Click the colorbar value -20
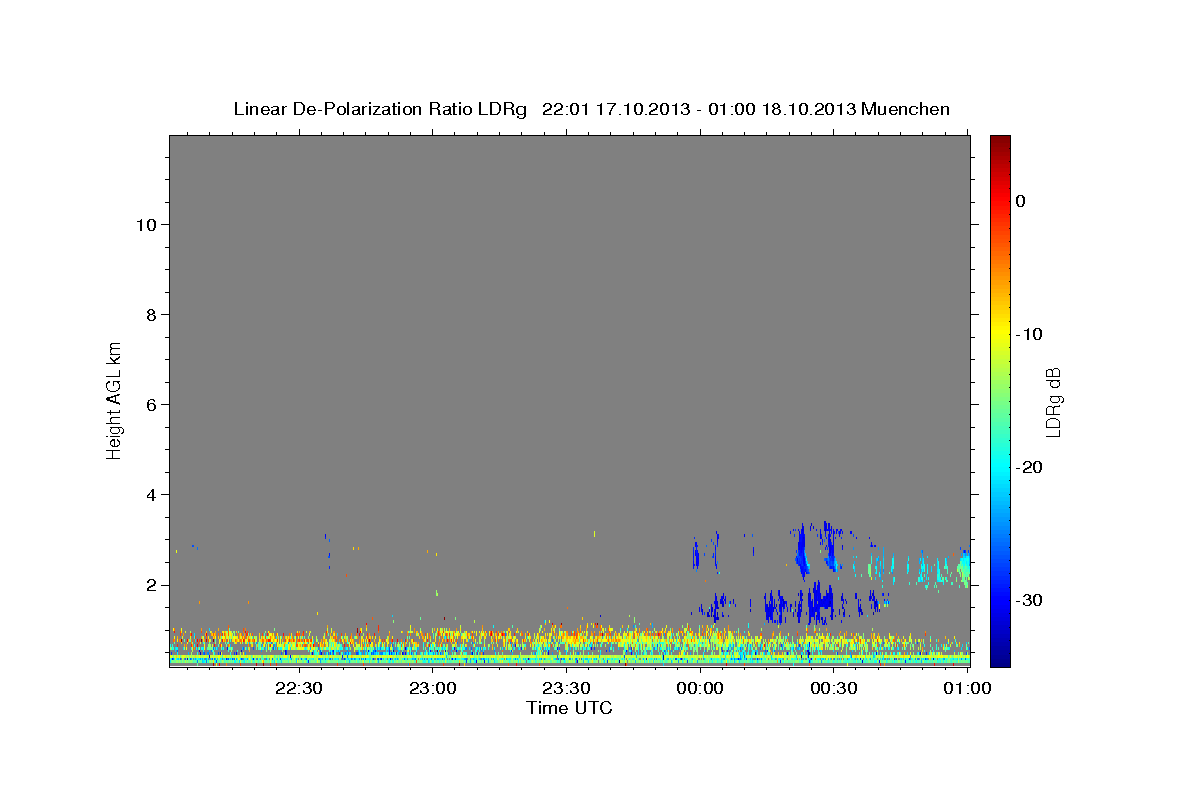 pyautogui.click(x=1030, y=467)
